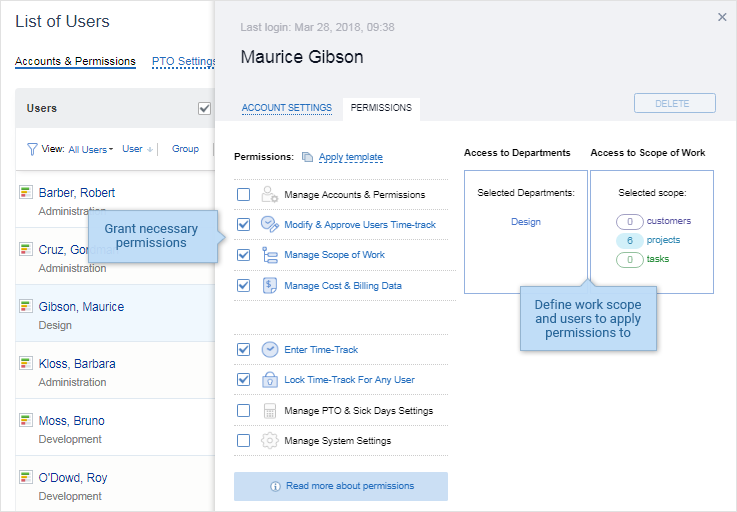
Task: Select user O'Dowd, Roy
Action: (x=73, y=478)
